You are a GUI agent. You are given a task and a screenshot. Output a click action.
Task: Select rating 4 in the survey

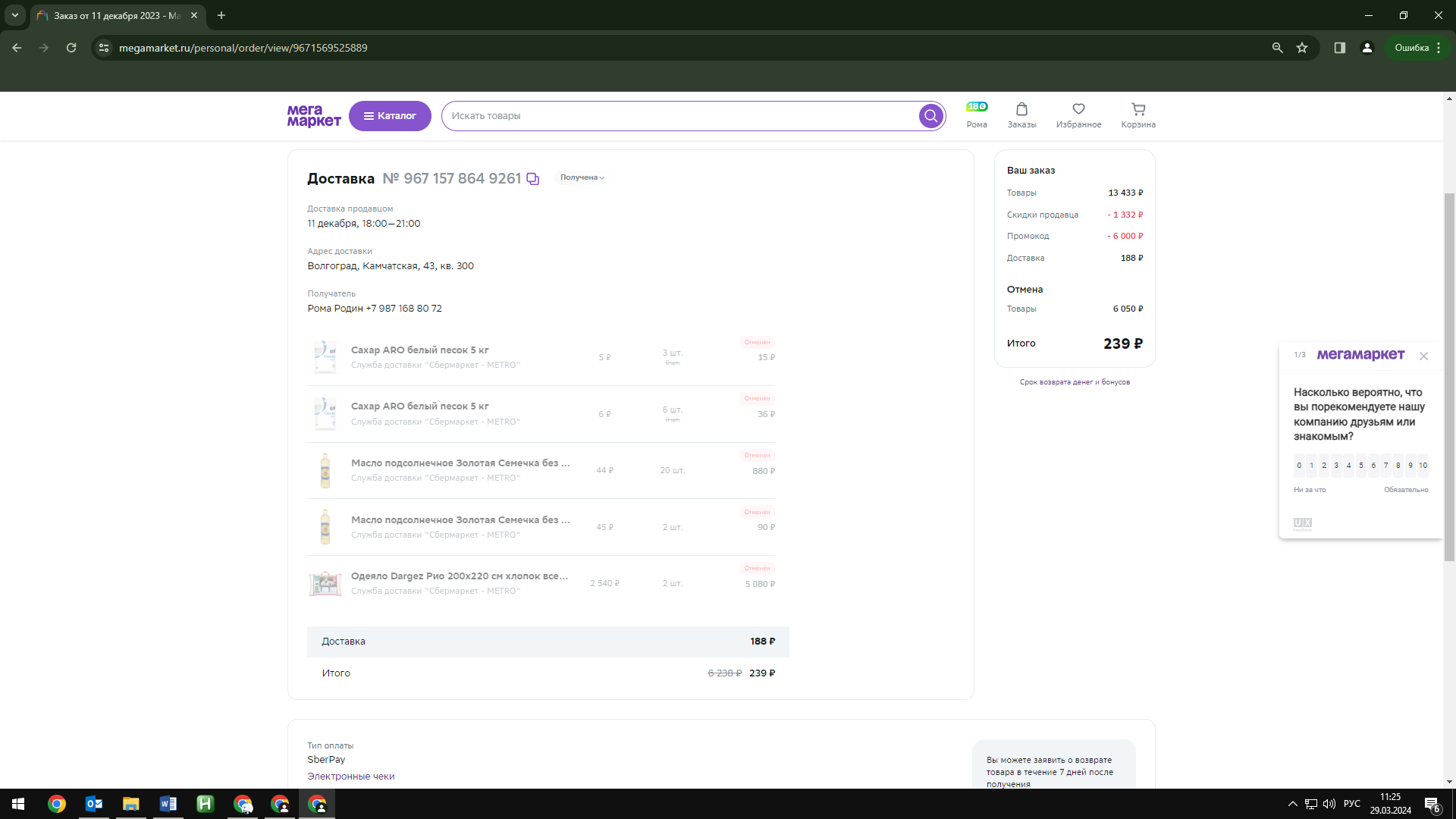pyautogui.click(x=1349, y=466)
